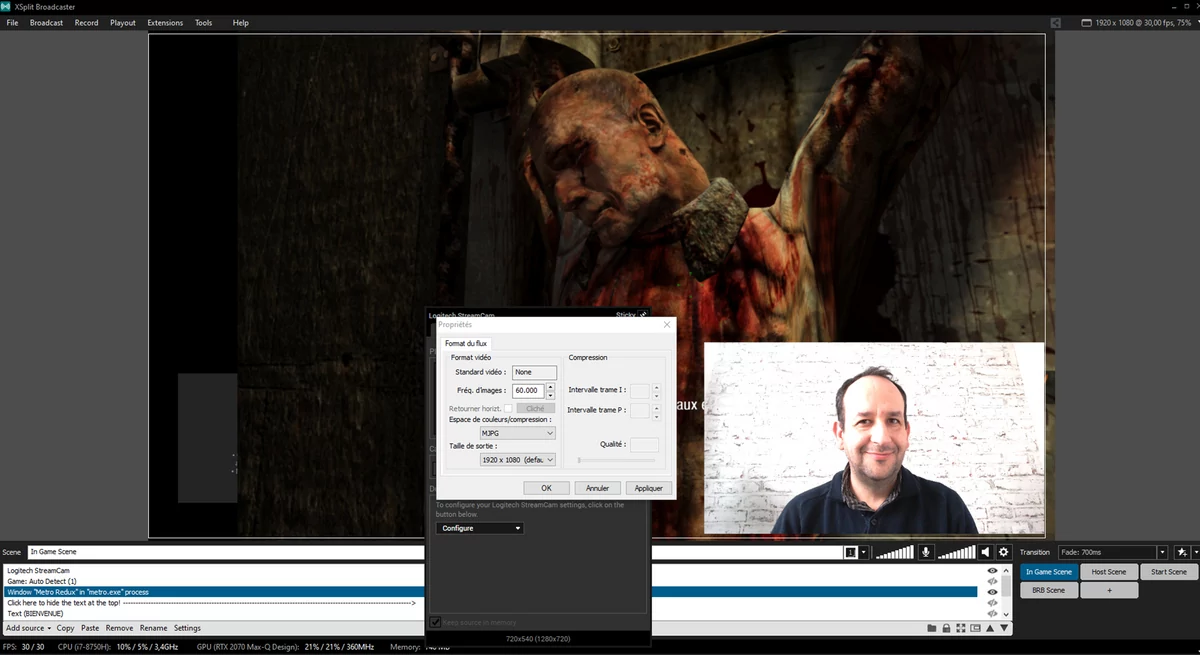The width and height of the screenshot is (1200, 655).
Task: Move source up with the up arrow
Action: click(992, 628)
